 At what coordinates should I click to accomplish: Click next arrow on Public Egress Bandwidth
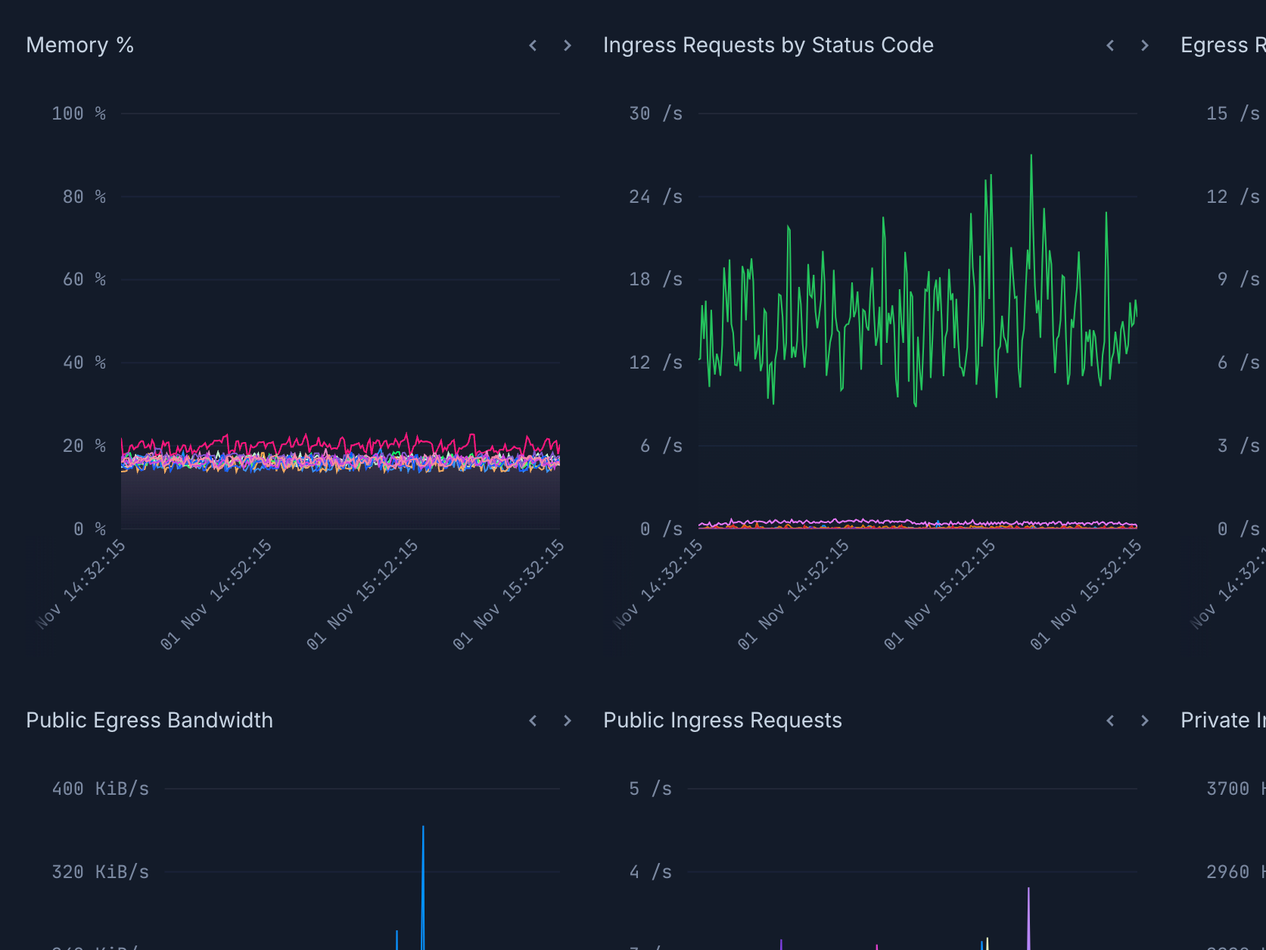tap(567, 721)
